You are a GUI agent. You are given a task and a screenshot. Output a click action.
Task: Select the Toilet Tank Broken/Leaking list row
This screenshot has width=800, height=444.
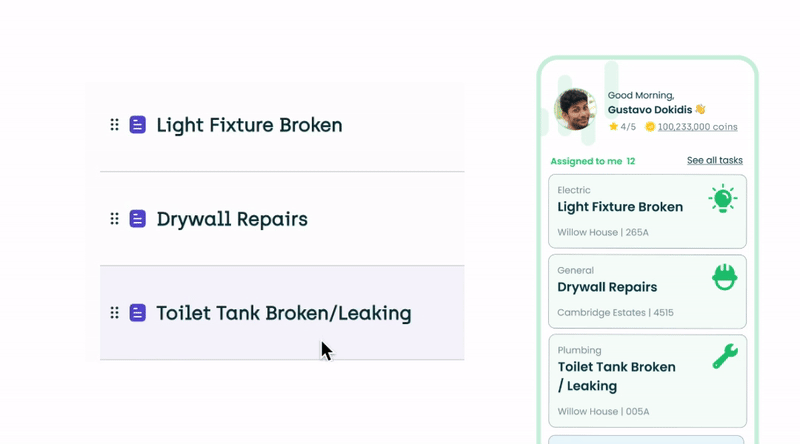point(282,313)
